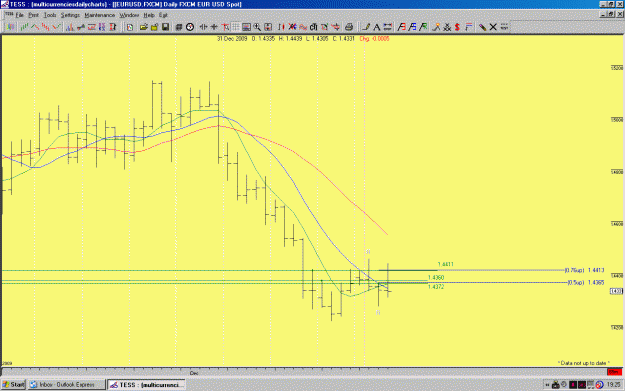Screen dimensions: 625x391
Task: Open the Maintenance menu
Action: (x=100, y=15)
